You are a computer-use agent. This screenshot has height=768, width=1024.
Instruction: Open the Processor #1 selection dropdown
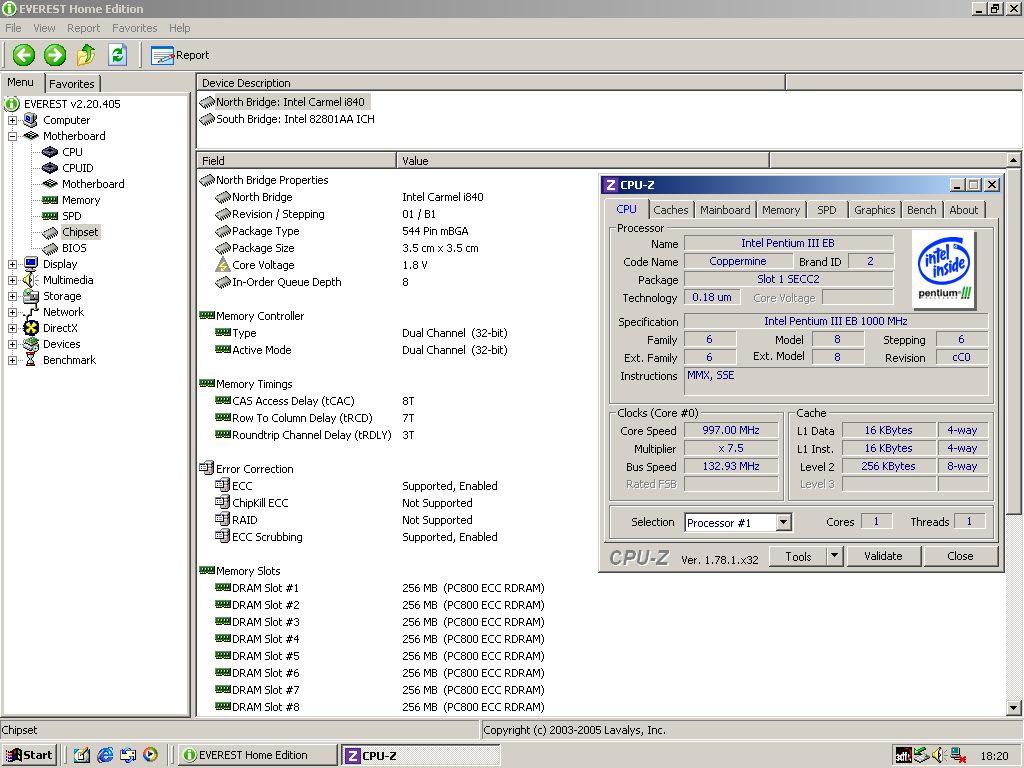pyautogui.click(x=784, y=522)
